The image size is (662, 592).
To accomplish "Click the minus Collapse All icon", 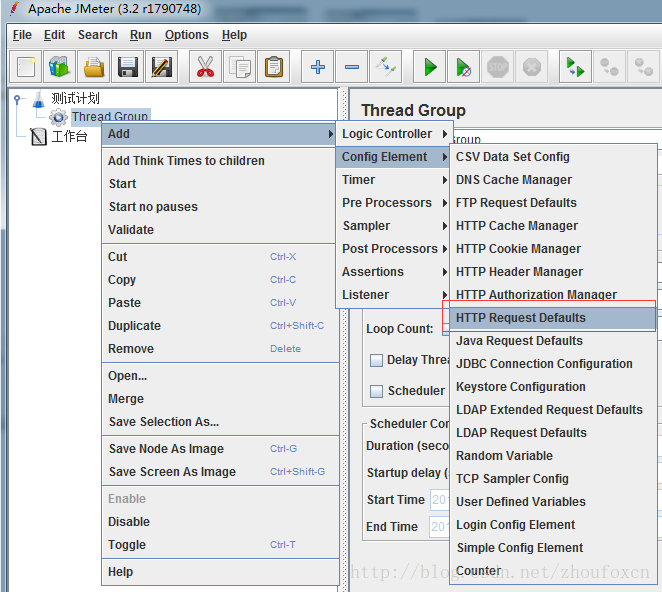I will click(352, 68).
